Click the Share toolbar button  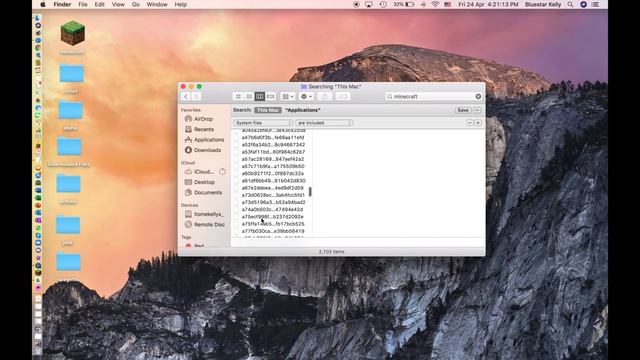click(x=324, y=96)
